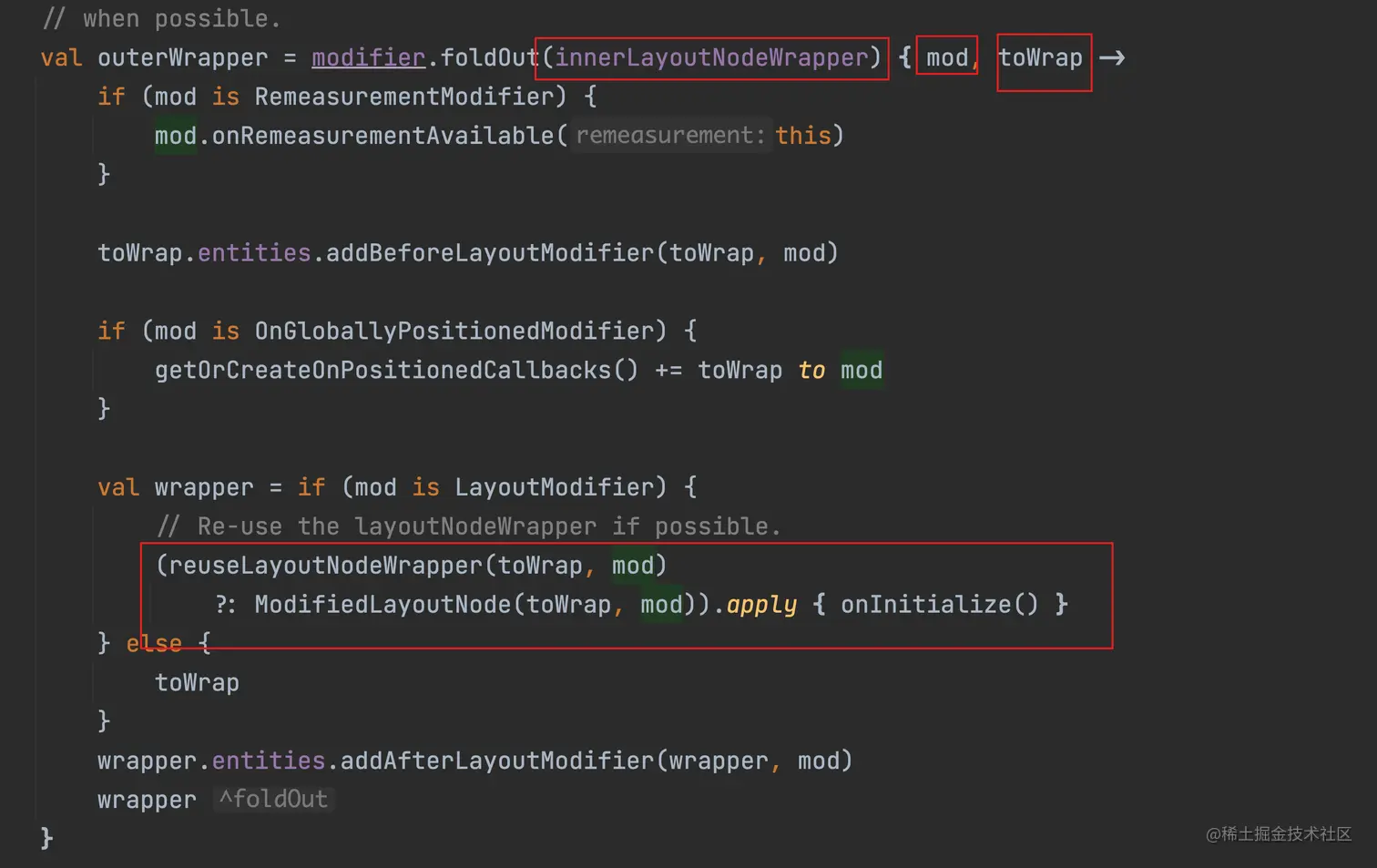Click 'LayoutModifier' in the val wrapper line
The height and width of the screenshot is (868, 1377).
(x=554, y=487)
